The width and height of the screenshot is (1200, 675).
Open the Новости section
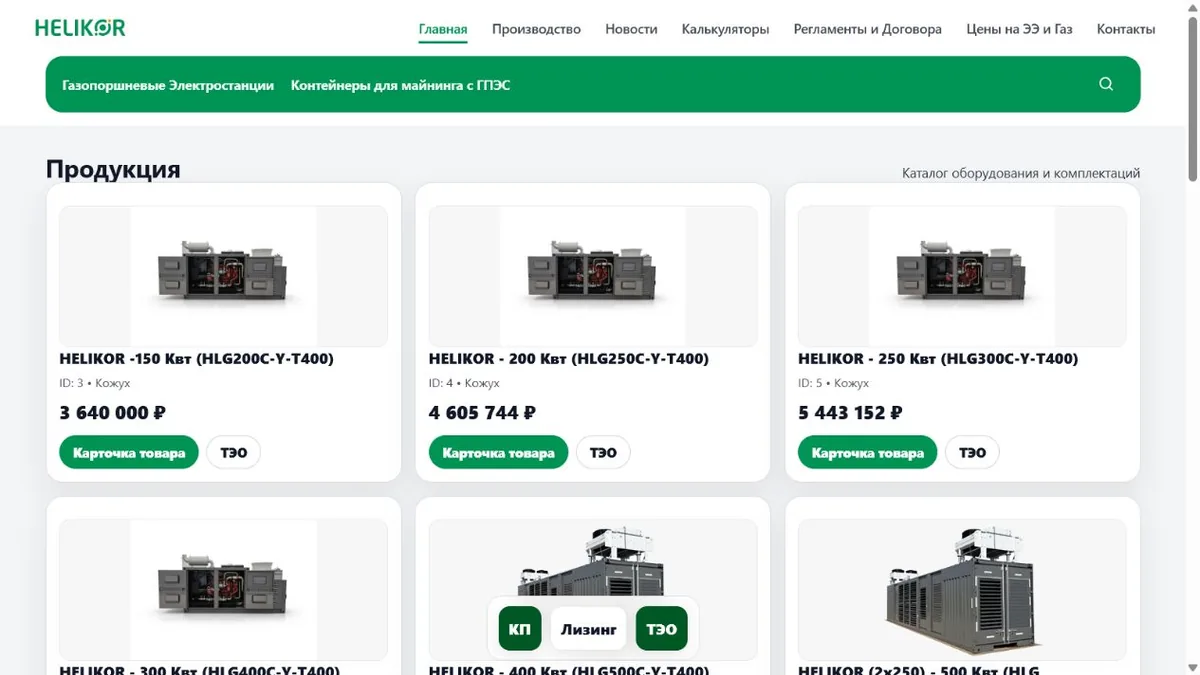(x=631, y=29)
